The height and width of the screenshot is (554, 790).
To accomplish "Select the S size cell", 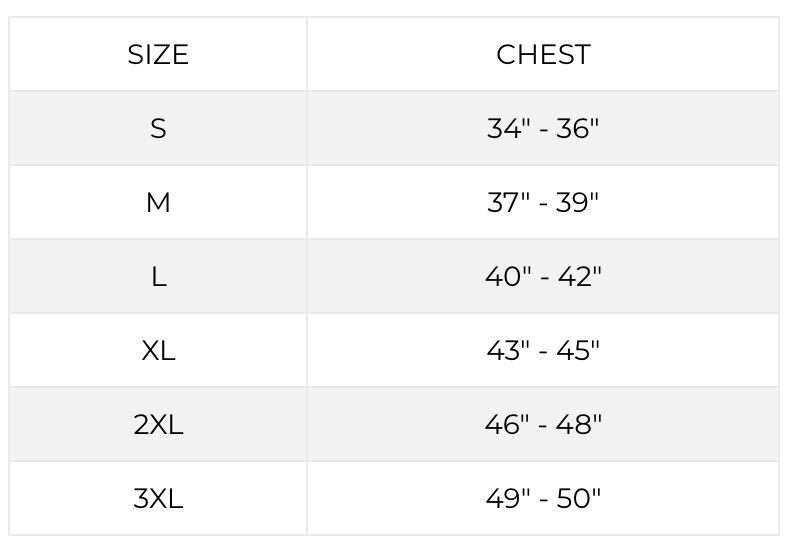I will (x=158, y=129).
